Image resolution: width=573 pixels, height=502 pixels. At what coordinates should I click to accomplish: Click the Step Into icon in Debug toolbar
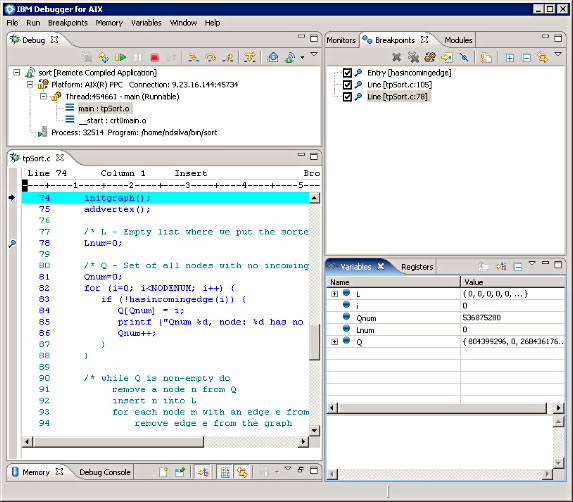(x=193, y=57)
